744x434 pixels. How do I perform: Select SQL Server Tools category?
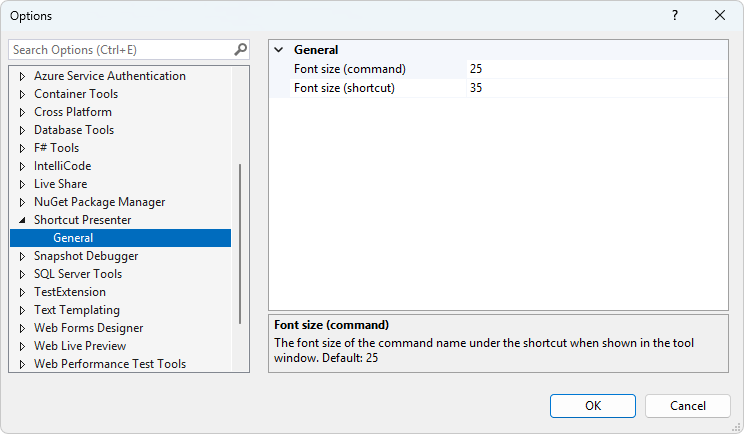pyautogui.click(x=78, y=274)
